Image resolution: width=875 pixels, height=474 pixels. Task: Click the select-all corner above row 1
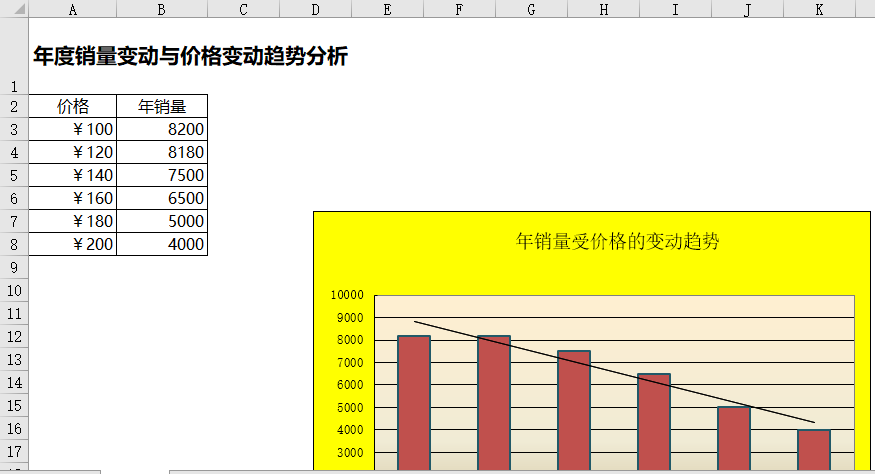[14, 9]
